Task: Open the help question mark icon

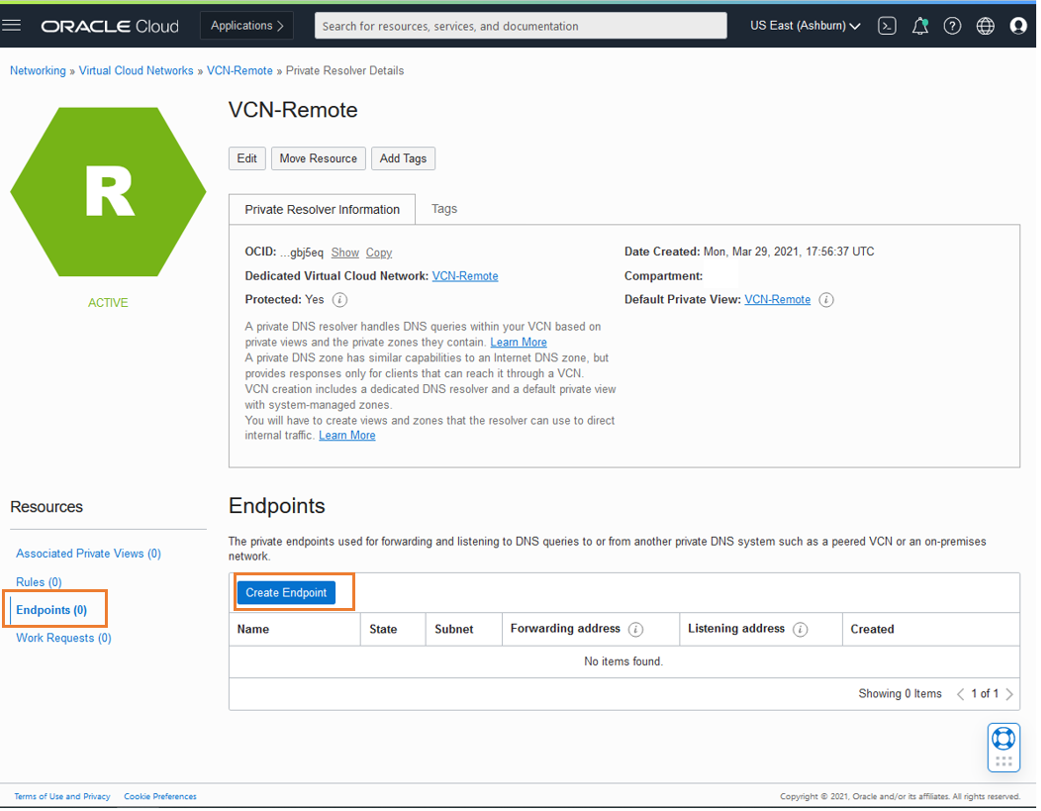Action: click(x=952, y=26)
